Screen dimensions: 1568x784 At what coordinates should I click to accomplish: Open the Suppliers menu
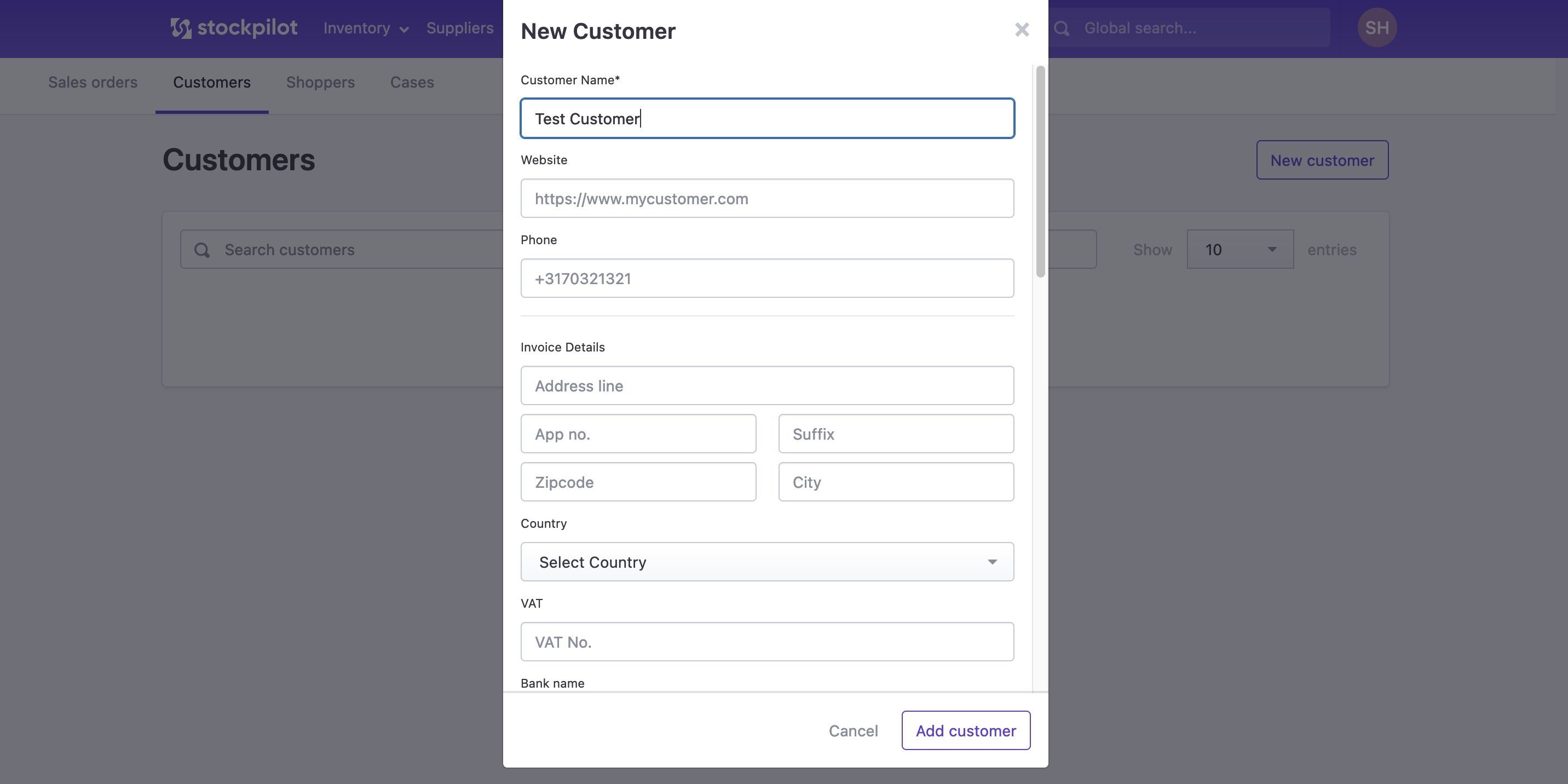[x=459, y=28]
